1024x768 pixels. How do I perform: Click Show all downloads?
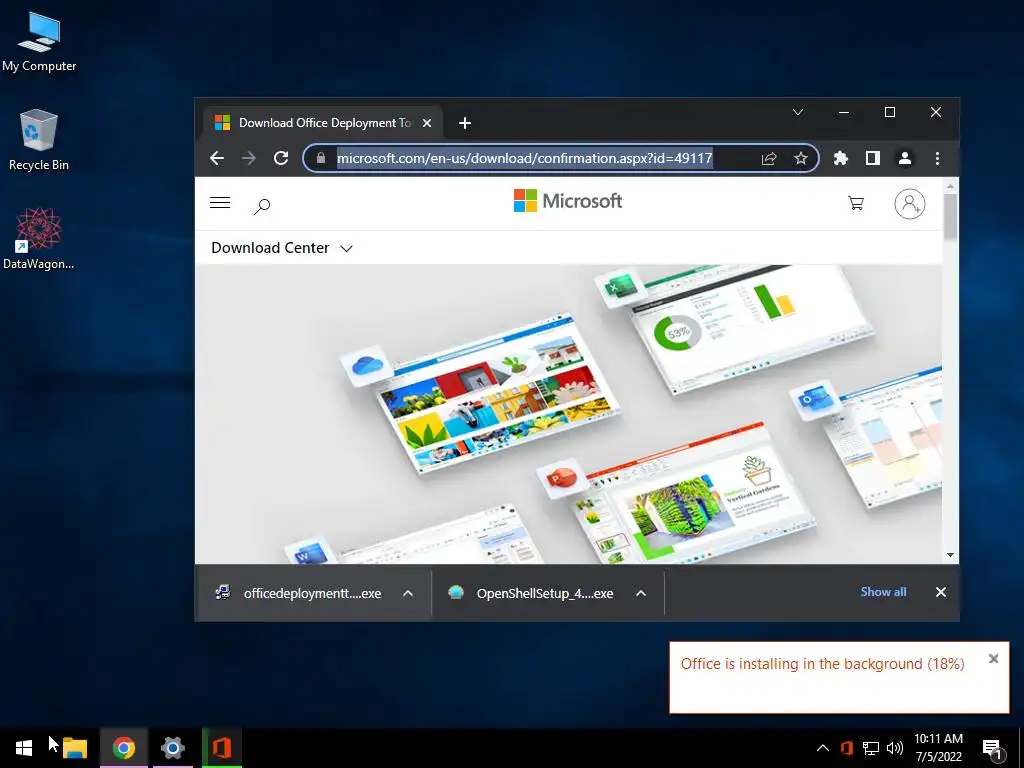tap(883, 592)
